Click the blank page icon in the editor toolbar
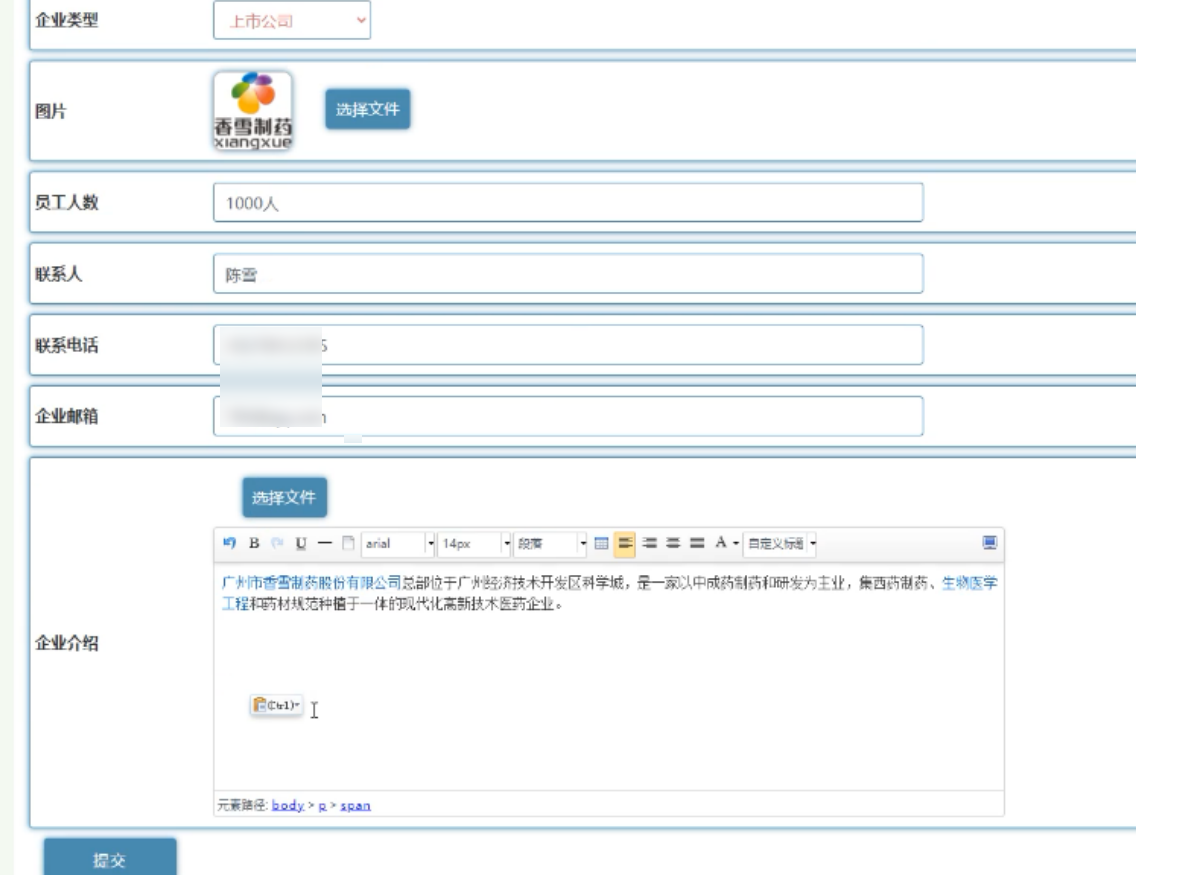1182x877 pixels. 348,543
